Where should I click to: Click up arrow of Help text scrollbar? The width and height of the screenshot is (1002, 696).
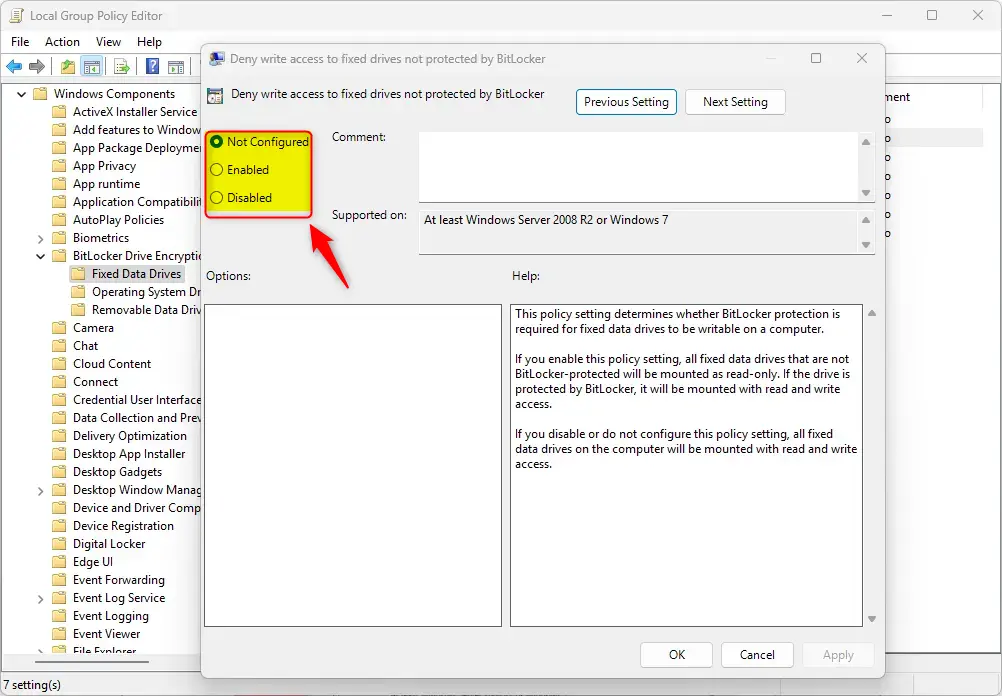coord(872,313)
